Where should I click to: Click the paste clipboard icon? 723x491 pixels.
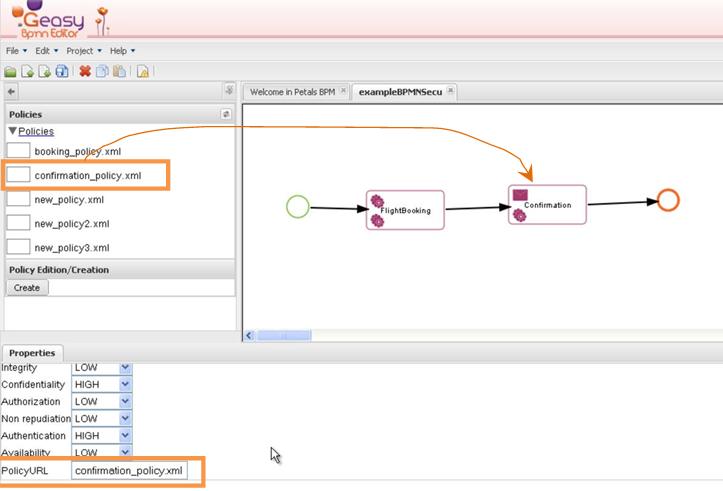coord(119,71)
